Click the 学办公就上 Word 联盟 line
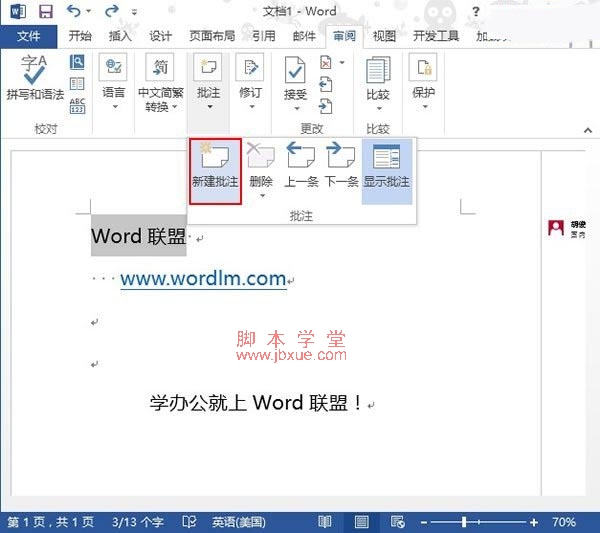The image size is (600, 533). (x=255, y=403)
